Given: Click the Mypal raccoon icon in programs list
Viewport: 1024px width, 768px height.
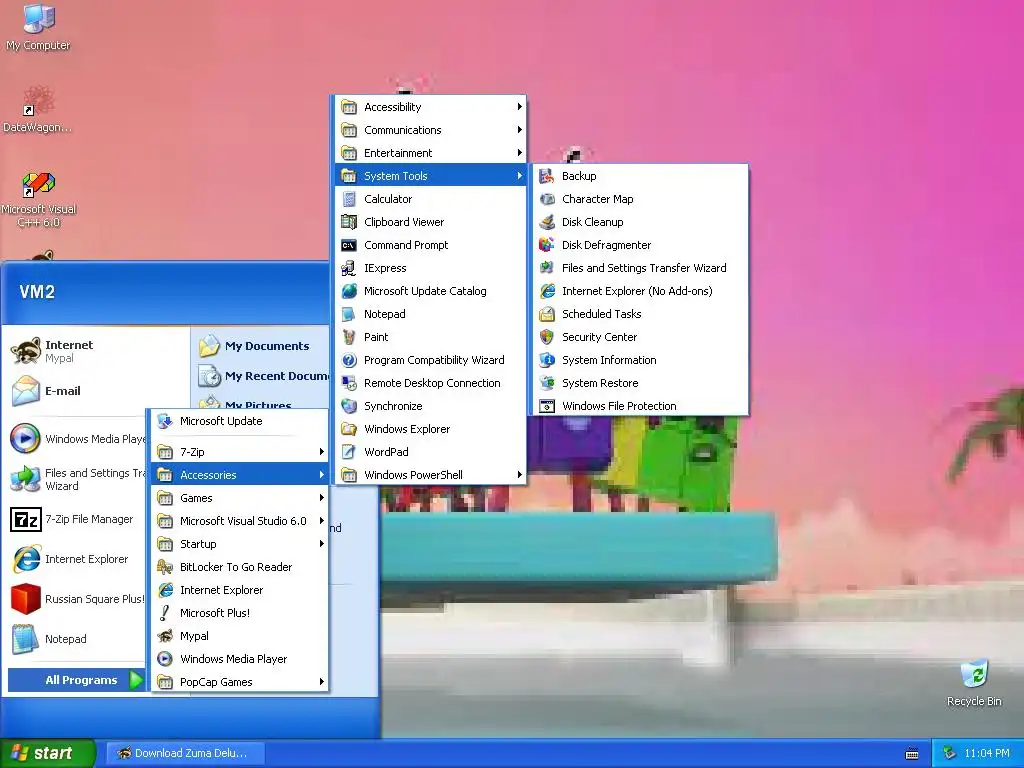Looking at the screenshot, I should coord(165,636).
